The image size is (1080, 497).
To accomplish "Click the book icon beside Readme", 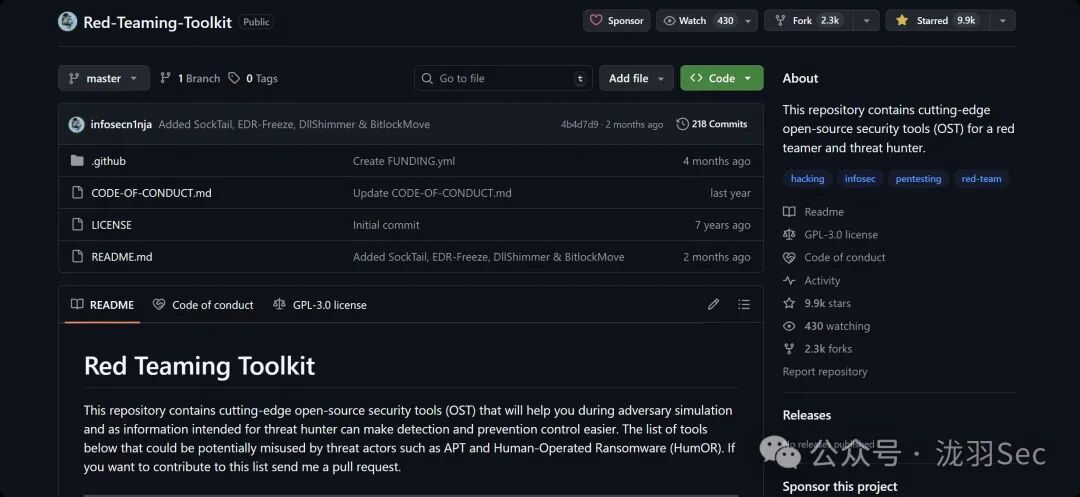I will click(789, 212).
